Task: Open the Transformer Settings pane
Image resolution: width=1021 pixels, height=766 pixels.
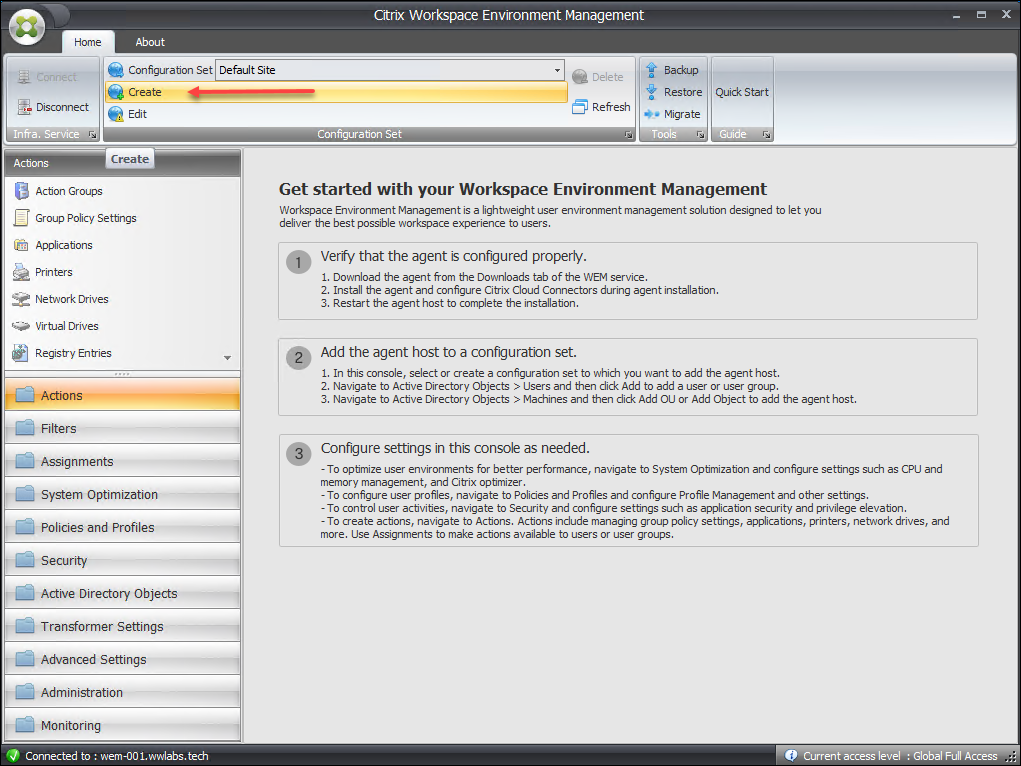Action: pyautogui.click(x=122, y=626)
